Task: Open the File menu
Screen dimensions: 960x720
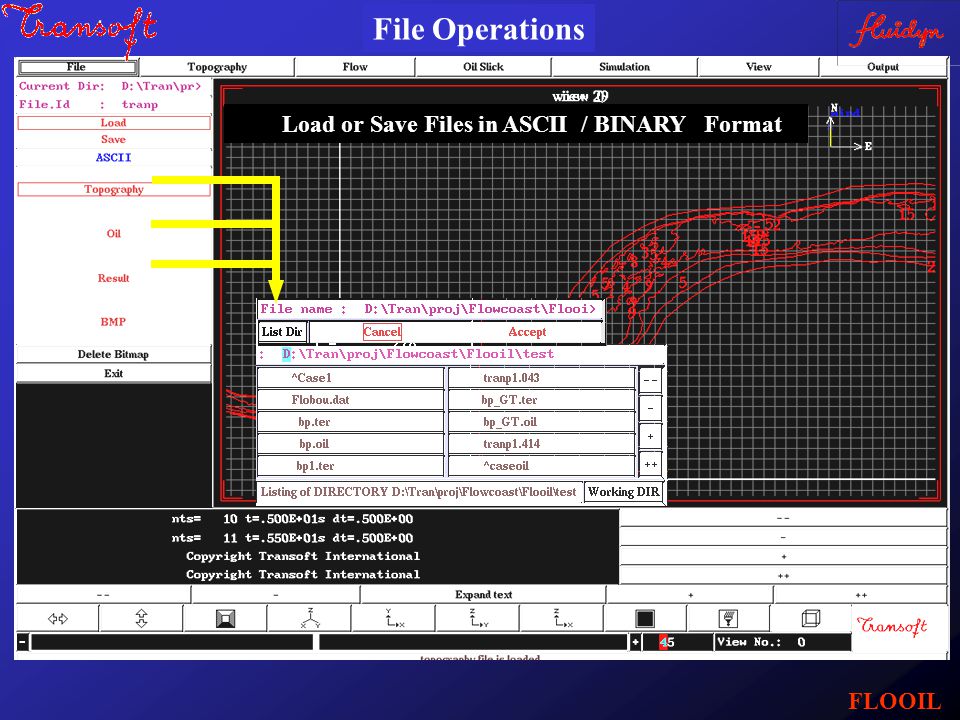Action: click(x=77, y=67)
